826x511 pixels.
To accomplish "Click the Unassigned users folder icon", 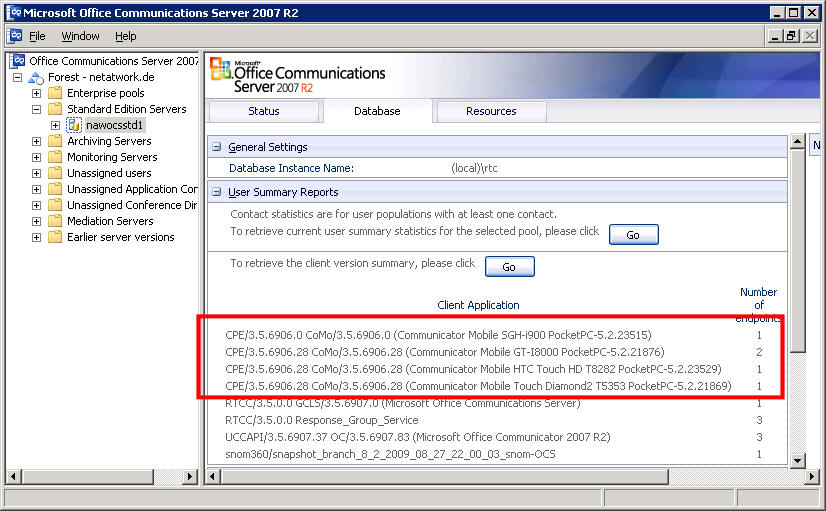I will [x=55, y=173].
